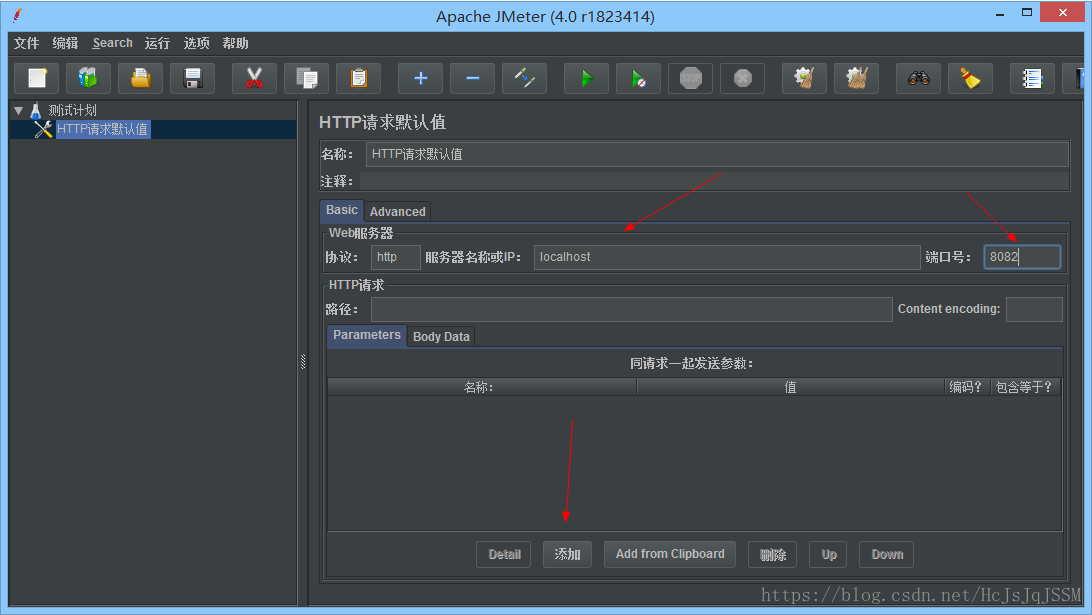Collapse the 测试计划 tree node
The width and height of the screenshot is (1092, 615).
pos(19,110)
